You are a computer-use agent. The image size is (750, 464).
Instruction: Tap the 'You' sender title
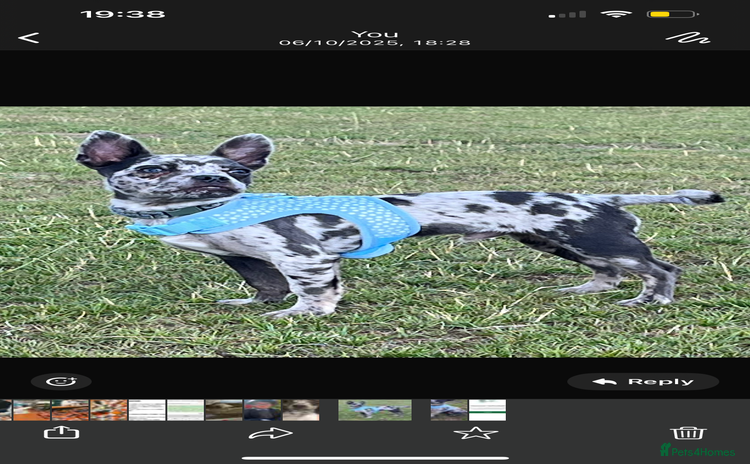pos(375,31)
